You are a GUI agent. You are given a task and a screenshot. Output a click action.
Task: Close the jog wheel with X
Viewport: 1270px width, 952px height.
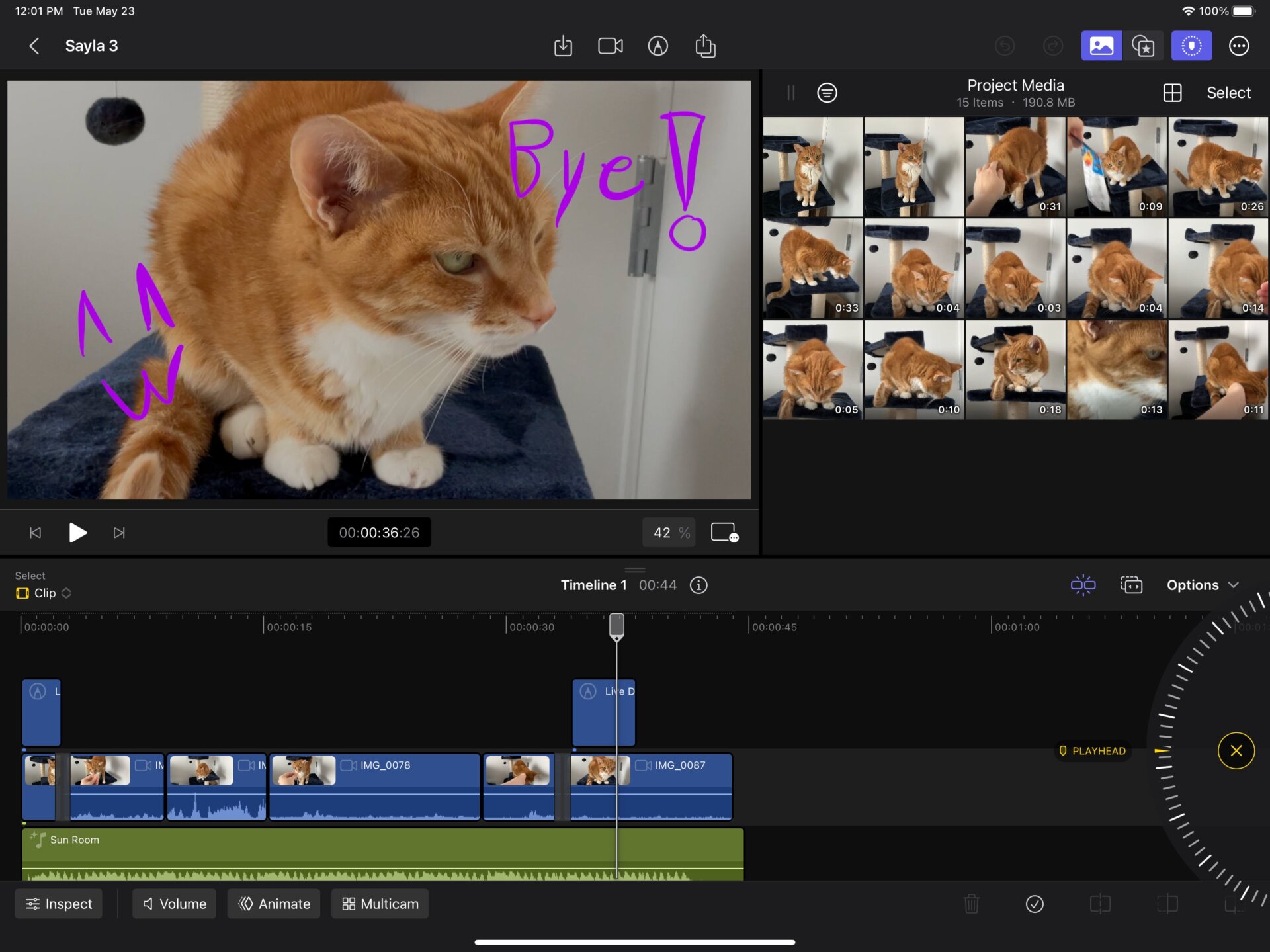(1236, 750)
